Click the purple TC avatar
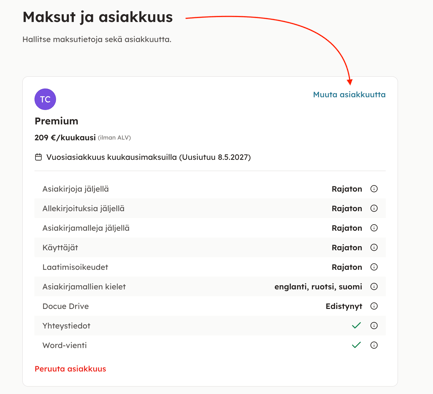Viewport: 433px width, 394px height. [x=45, y=99]
